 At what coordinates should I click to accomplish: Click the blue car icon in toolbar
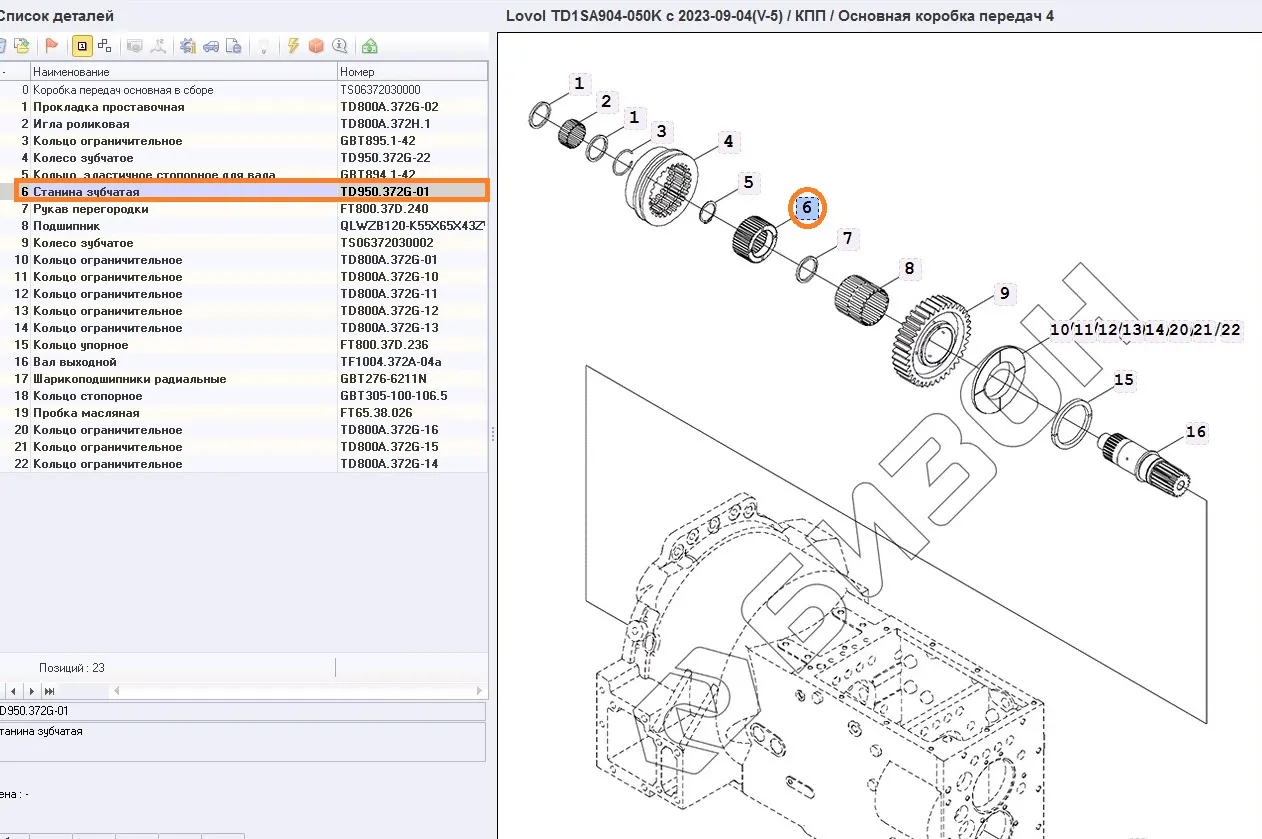[x=210, y=46]
